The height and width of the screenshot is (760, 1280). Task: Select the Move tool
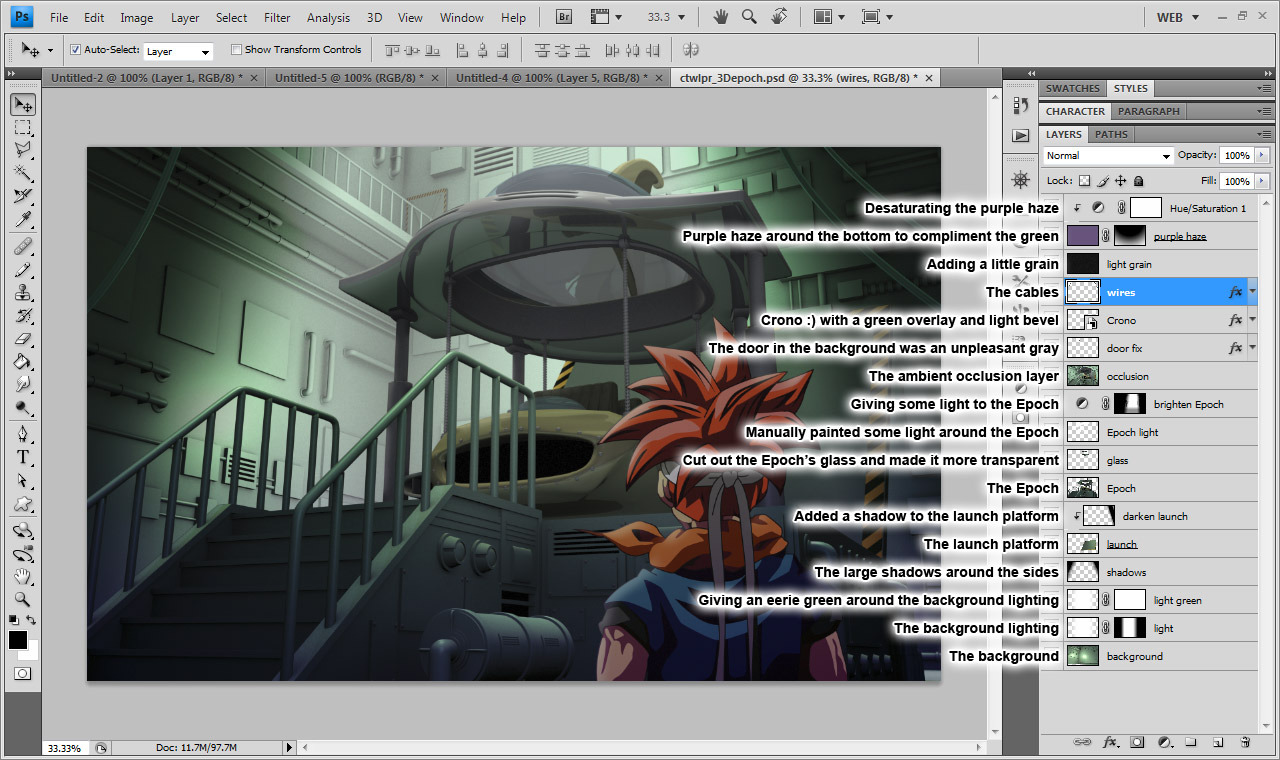[23, 104]
